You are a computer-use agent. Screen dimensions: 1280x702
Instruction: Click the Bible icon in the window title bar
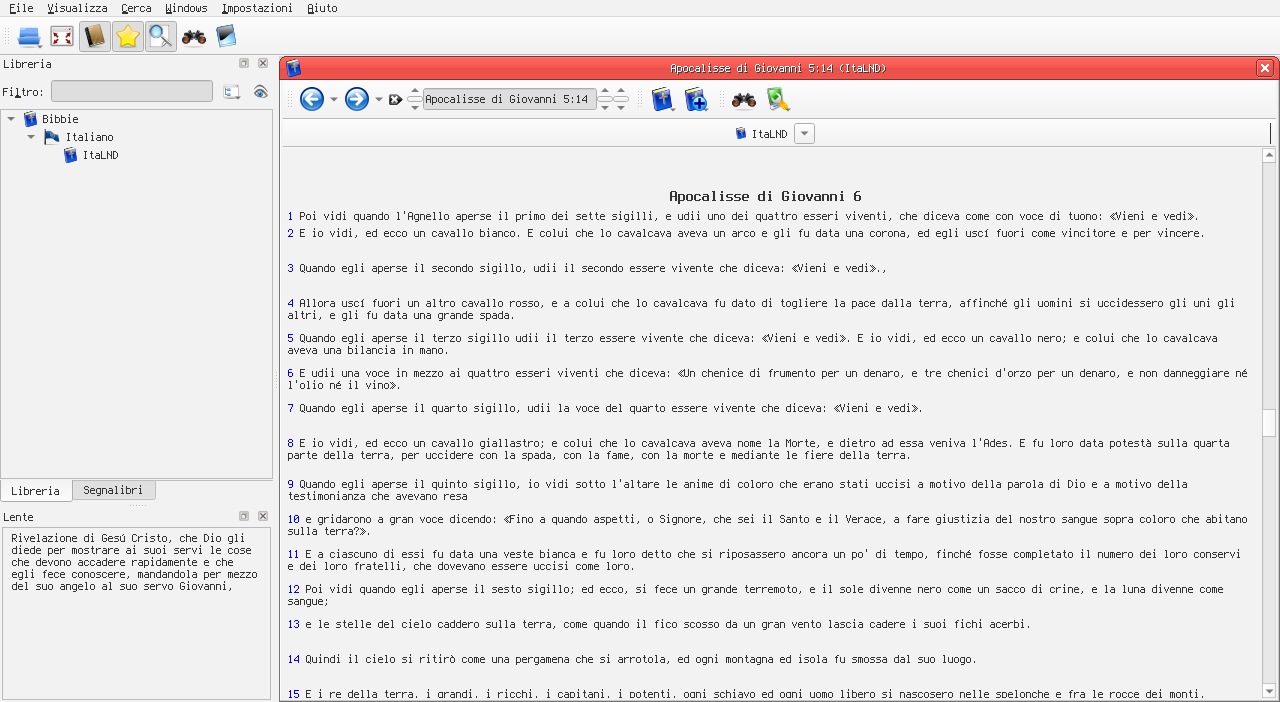293,68
